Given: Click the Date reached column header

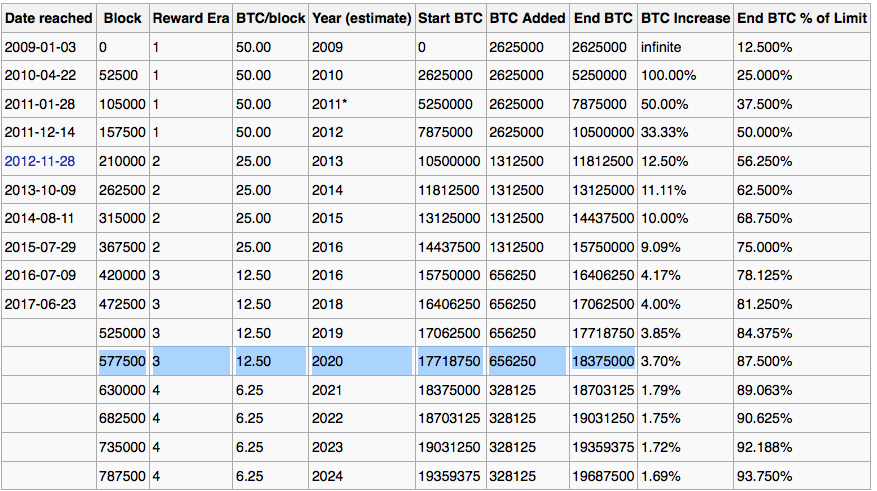Looking at the screenshot, I should pos(48,18).
